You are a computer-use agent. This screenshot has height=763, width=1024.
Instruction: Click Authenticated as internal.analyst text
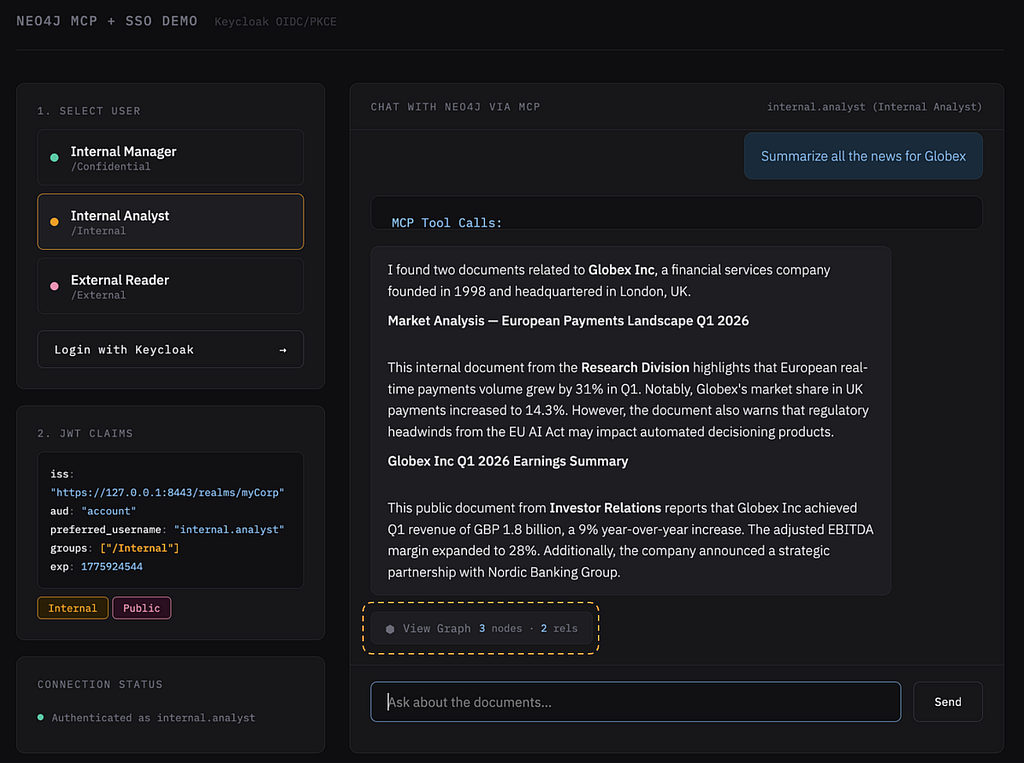153,718
